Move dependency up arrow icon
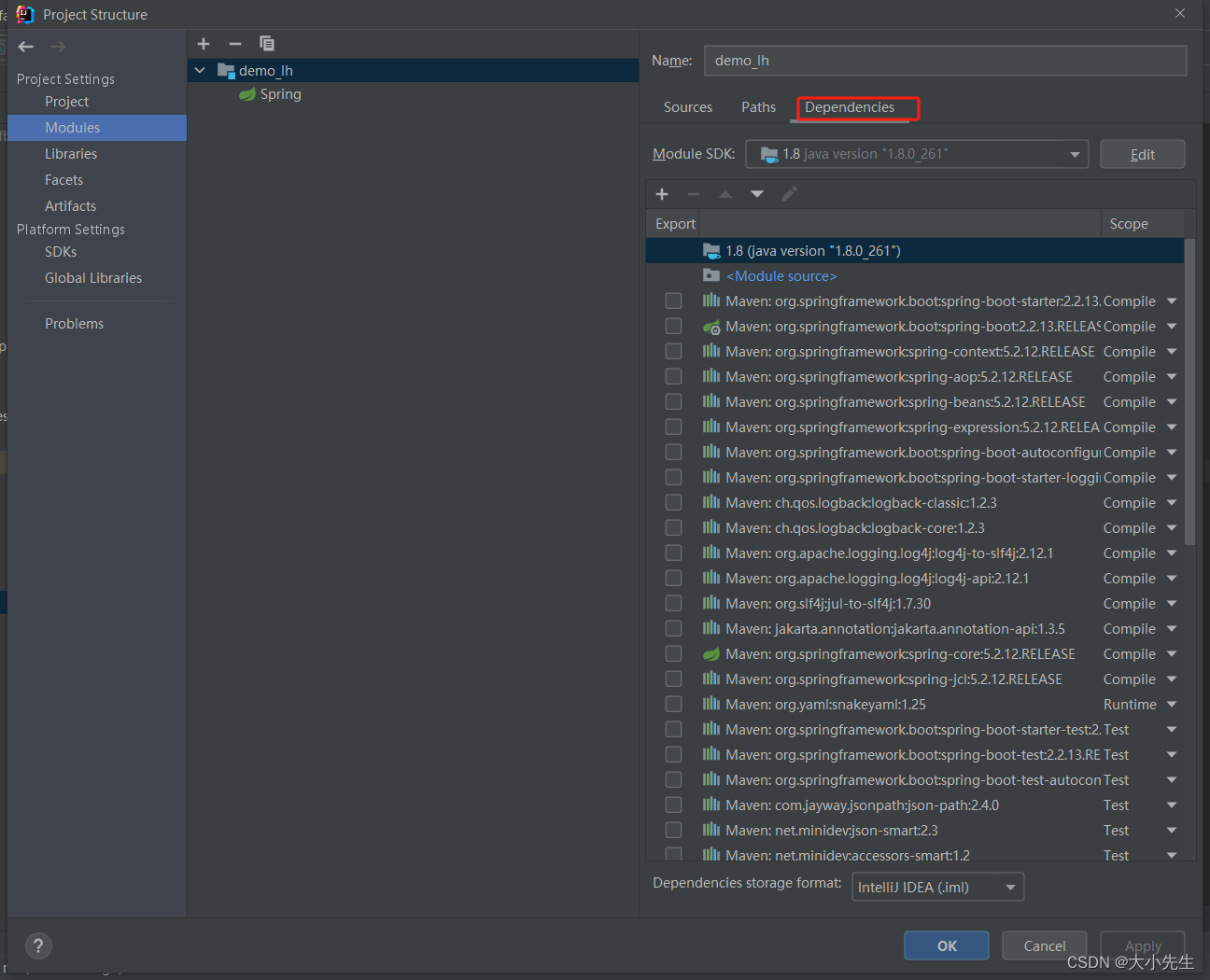Viewport: 1210px width, 980px height. point(725,194)
